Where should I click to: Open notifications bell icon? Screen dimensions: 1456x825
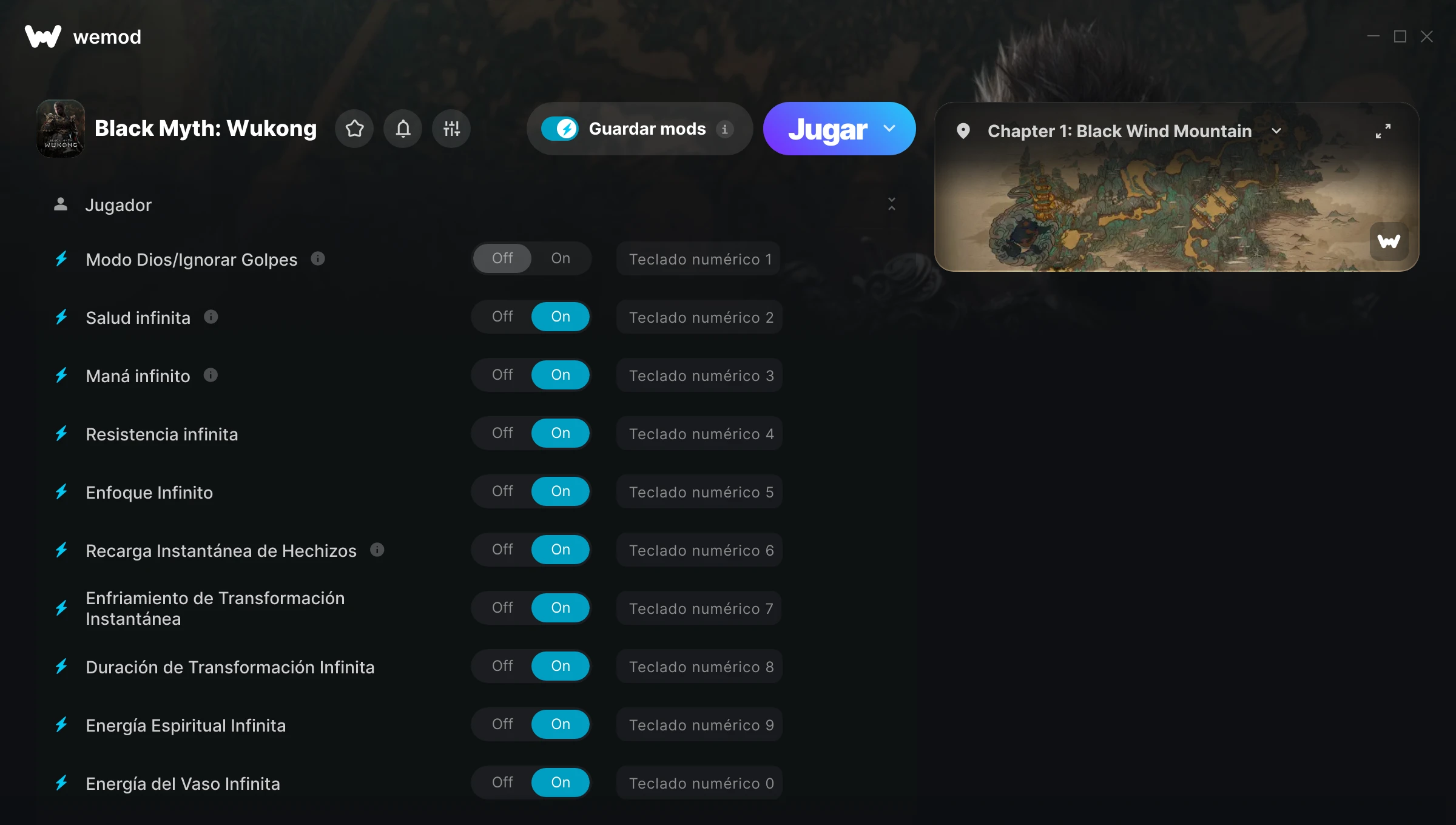click(x=403, y=129)
